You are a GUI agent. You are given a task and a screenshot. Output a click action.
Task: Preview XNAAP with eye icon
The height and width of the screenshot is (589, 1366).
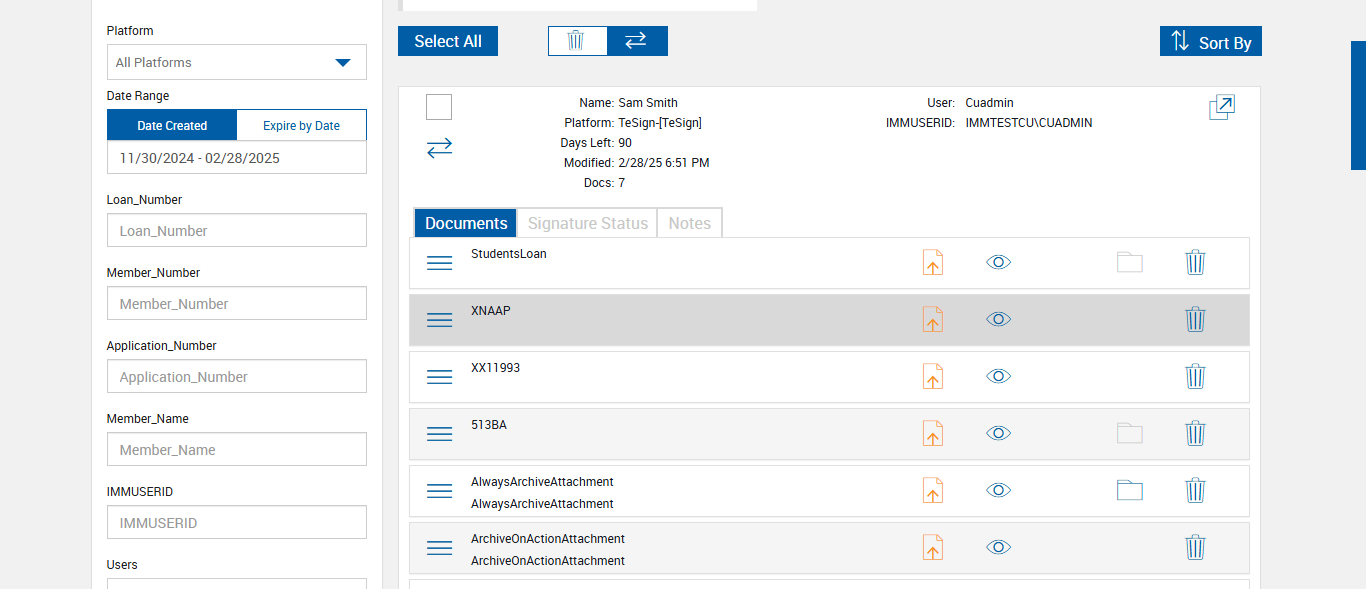click(x=999, y=320)
